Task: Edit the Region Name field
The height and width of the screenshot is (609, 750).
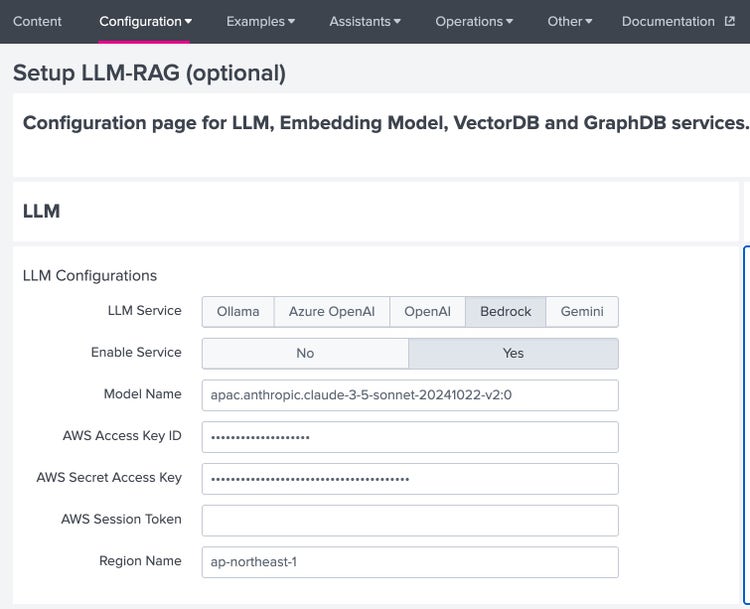Action: [410, 562]
